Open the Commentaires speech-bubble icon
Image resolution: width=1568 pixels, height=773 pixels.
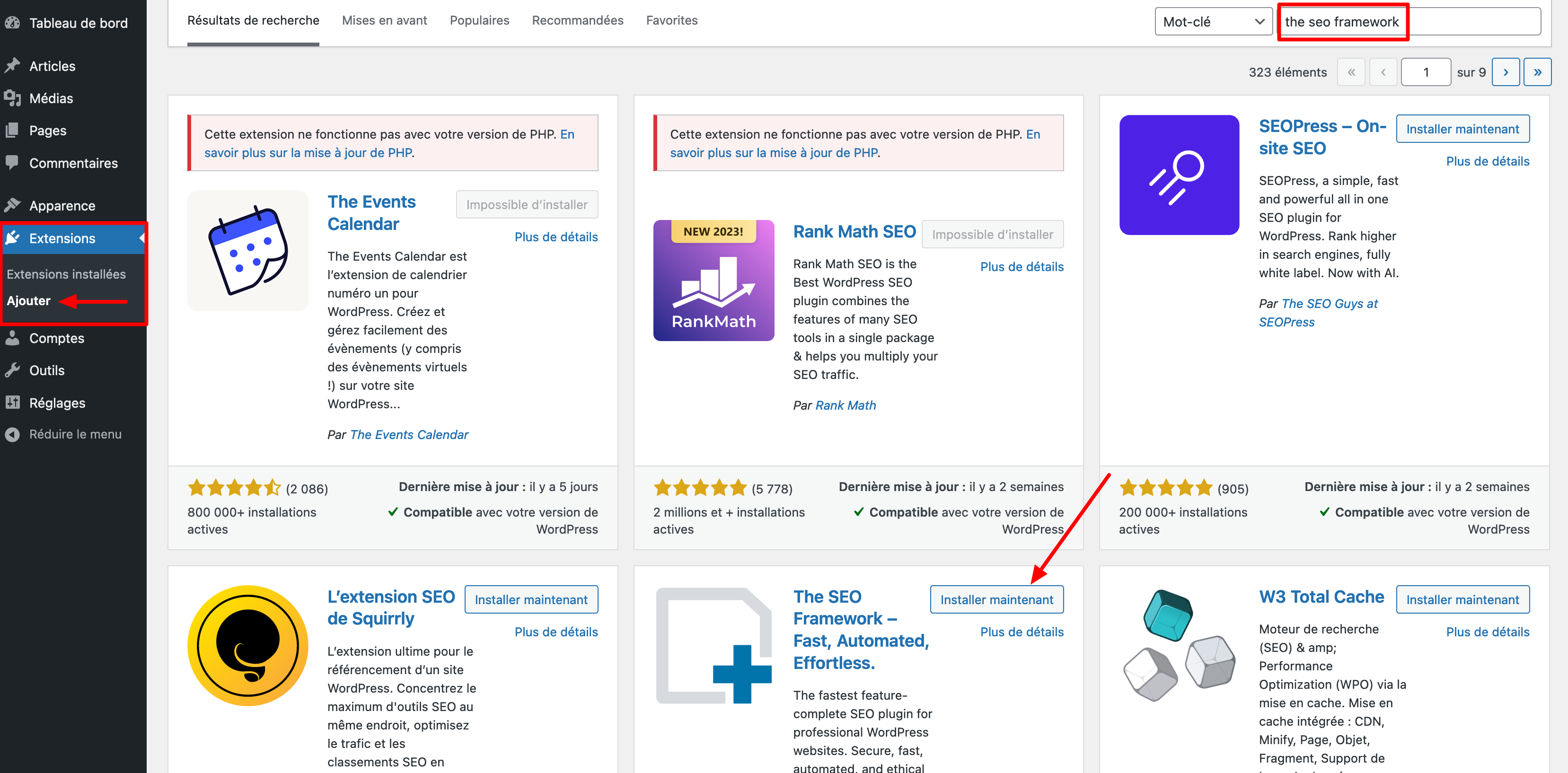(x=13, y=163)
